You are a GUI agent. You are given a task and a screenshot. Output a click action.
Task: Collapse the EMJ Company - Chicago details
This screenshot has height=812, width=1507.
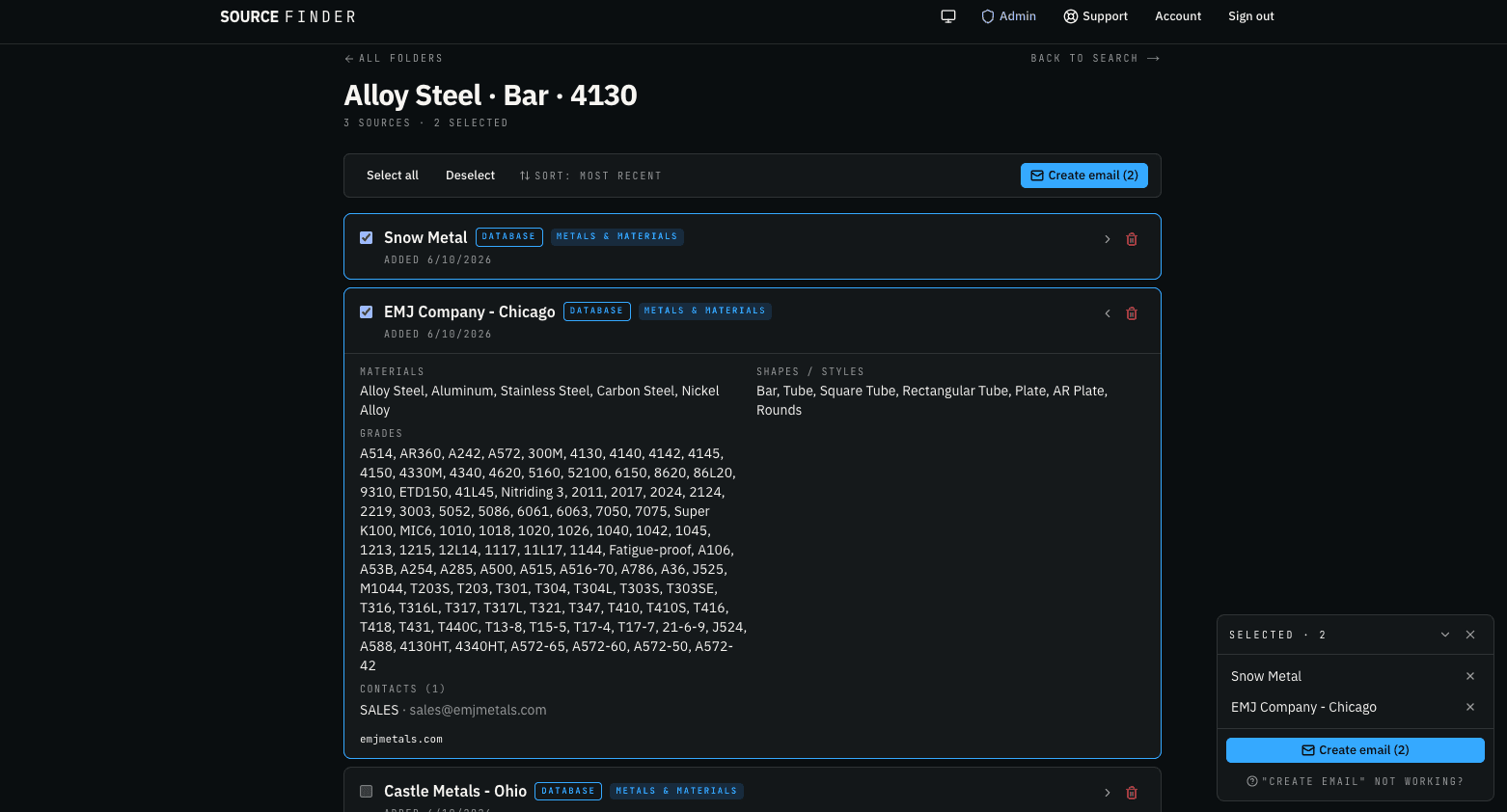1108,313
